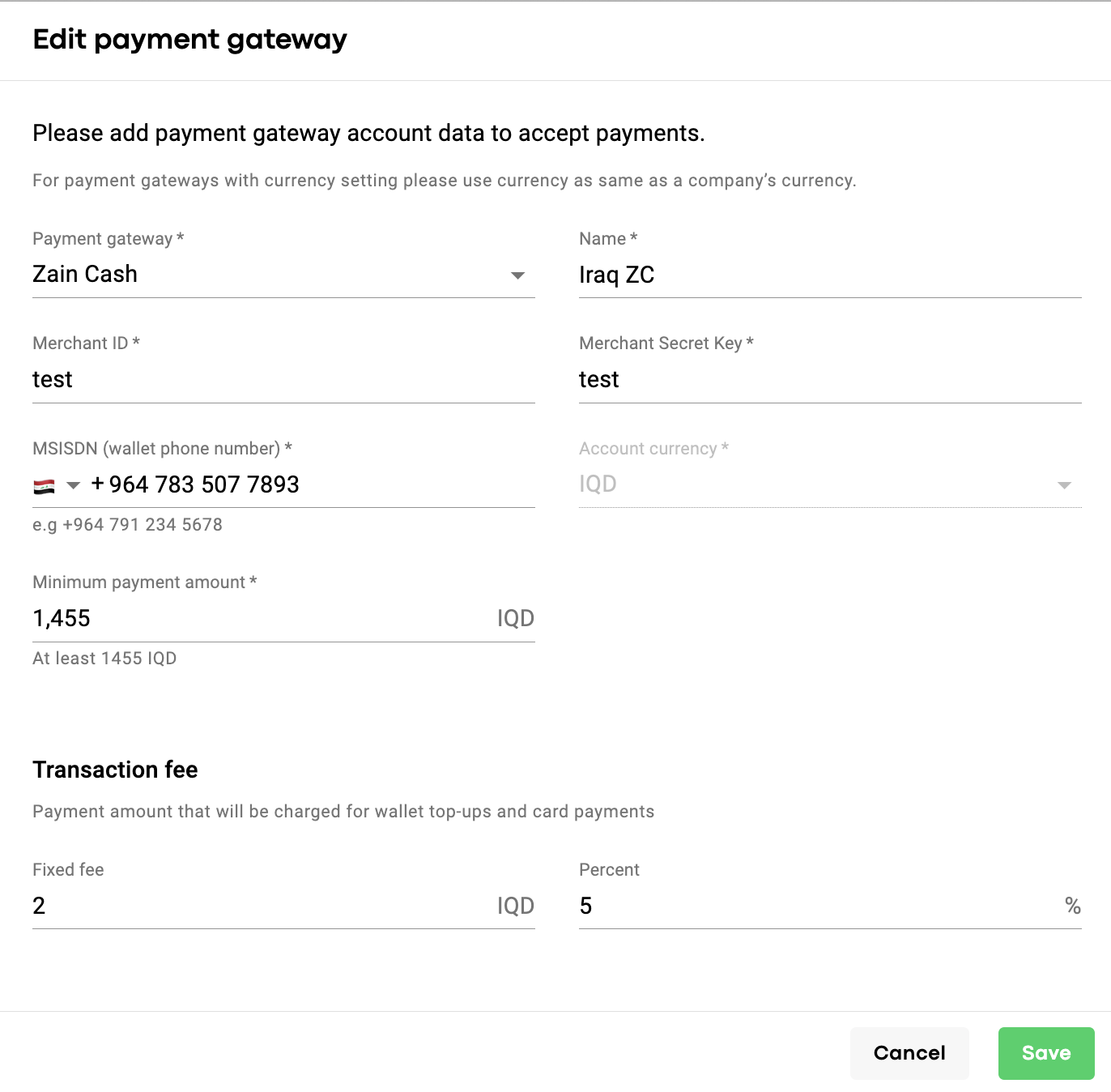Click the percent symbol in Percent field
The height and width of the screenshot is (1092, 1111).
pos(1073,906)
